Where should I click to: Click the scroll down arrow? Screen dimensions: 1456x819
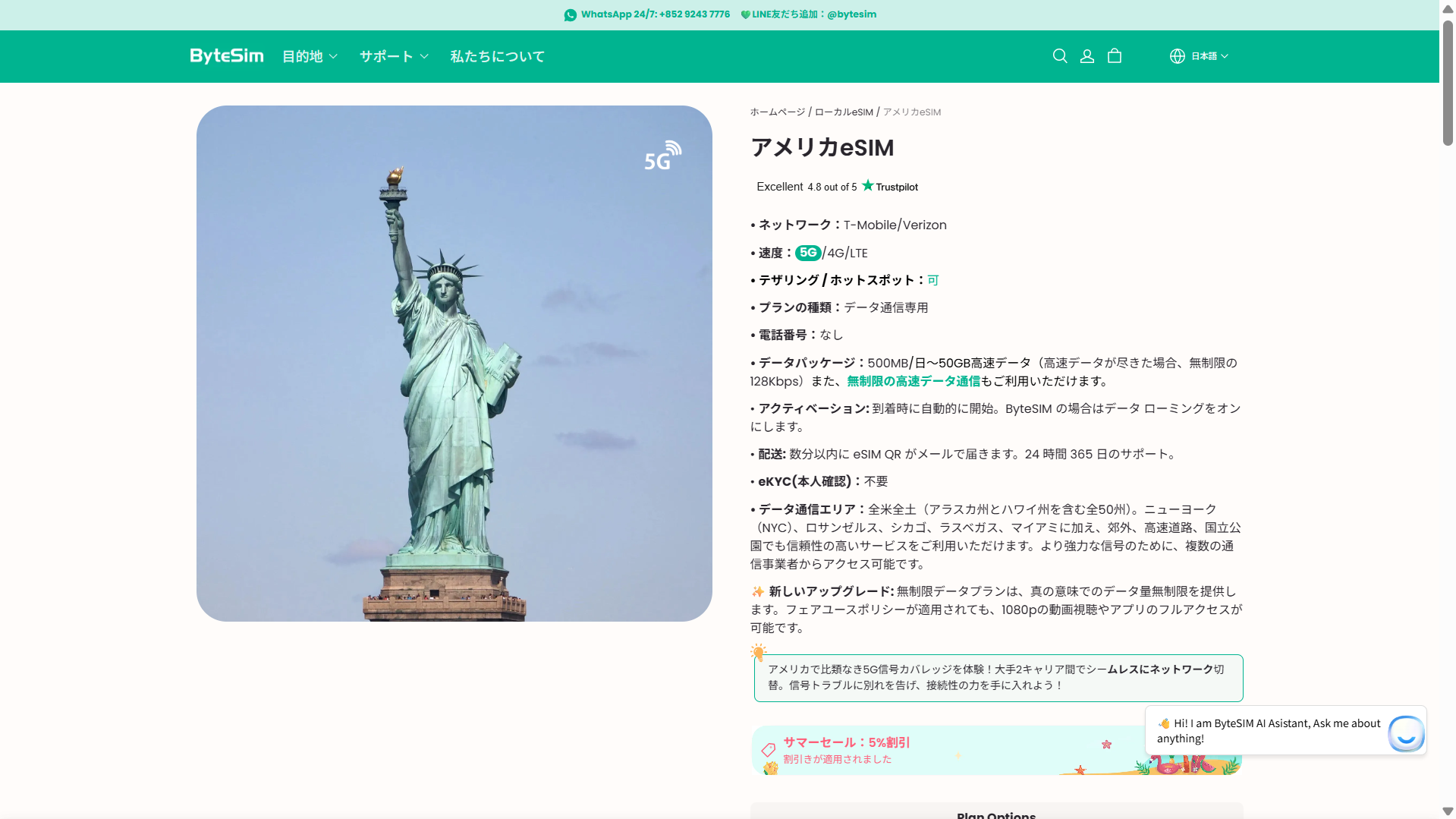(1448, 811)
